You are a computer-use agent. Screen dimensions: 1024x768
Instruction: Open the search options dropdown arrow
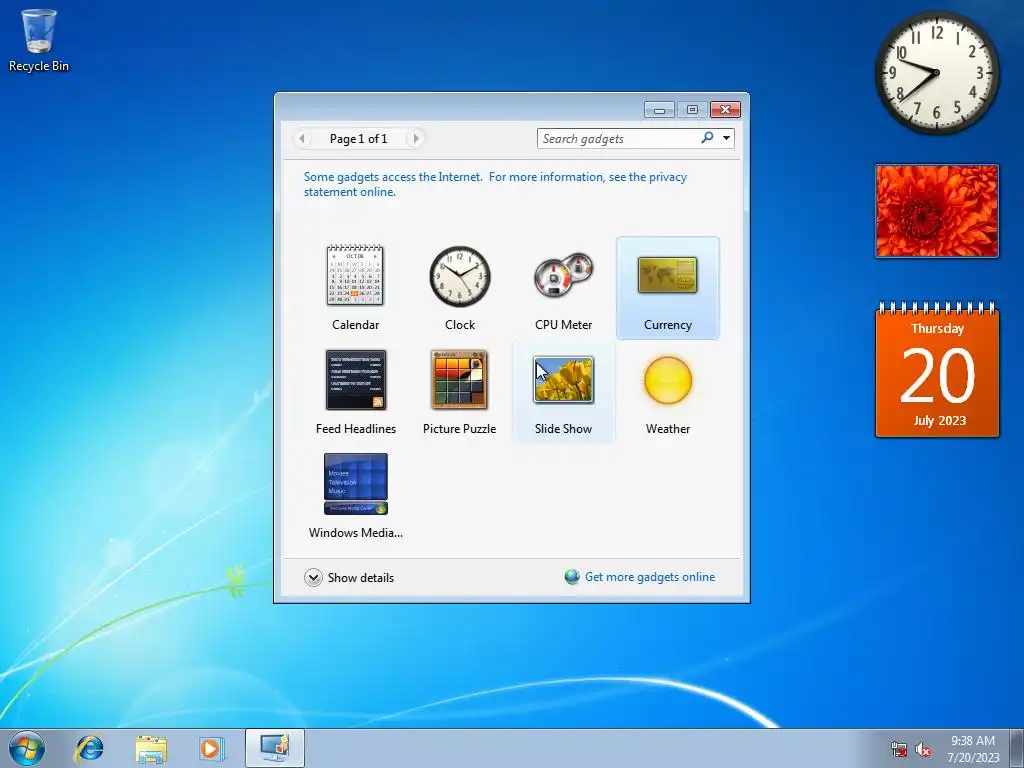726,138
